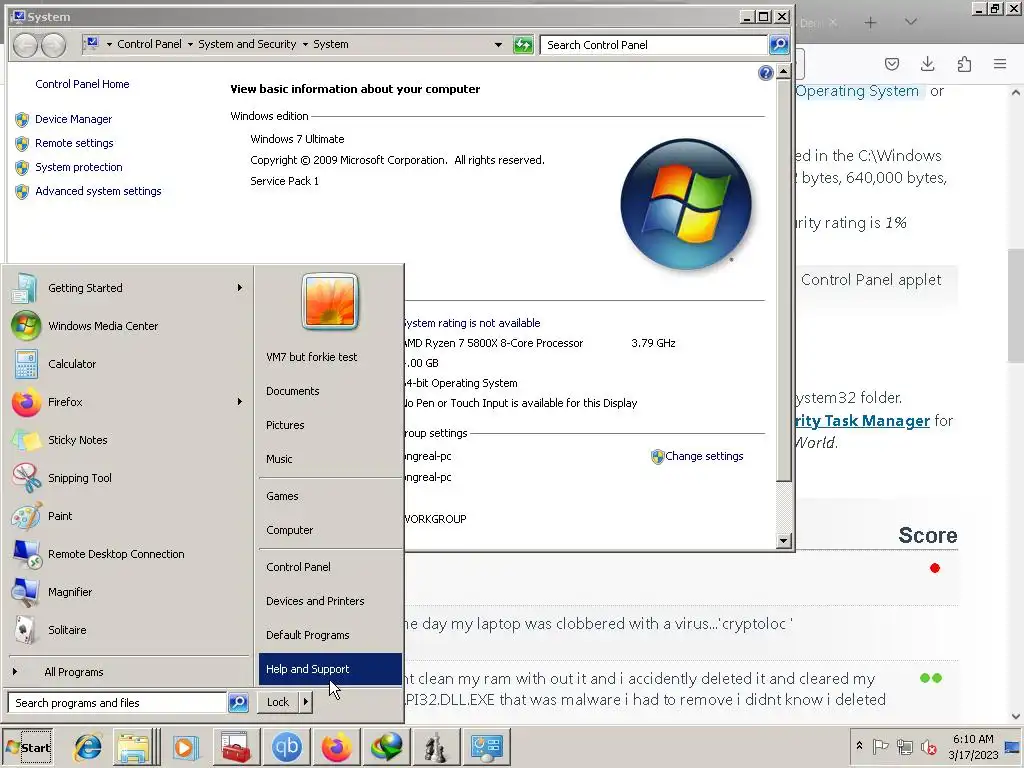Viewport: 1024px width, 768px height.
Task: Go forward in the System window
Action: 54,44
